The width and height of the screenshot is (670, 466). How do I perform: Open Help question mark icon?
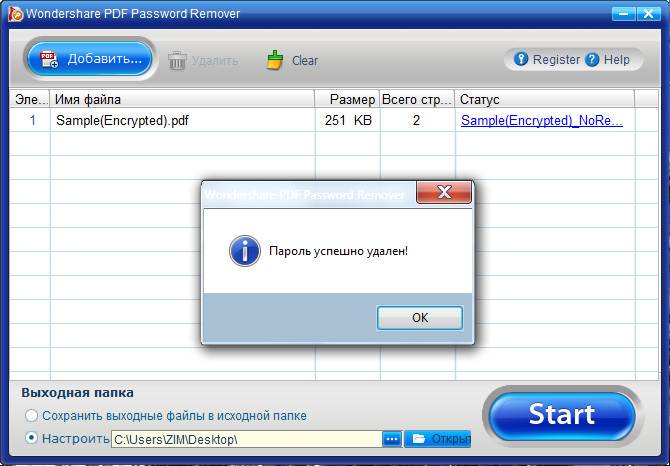click(592, 59)
